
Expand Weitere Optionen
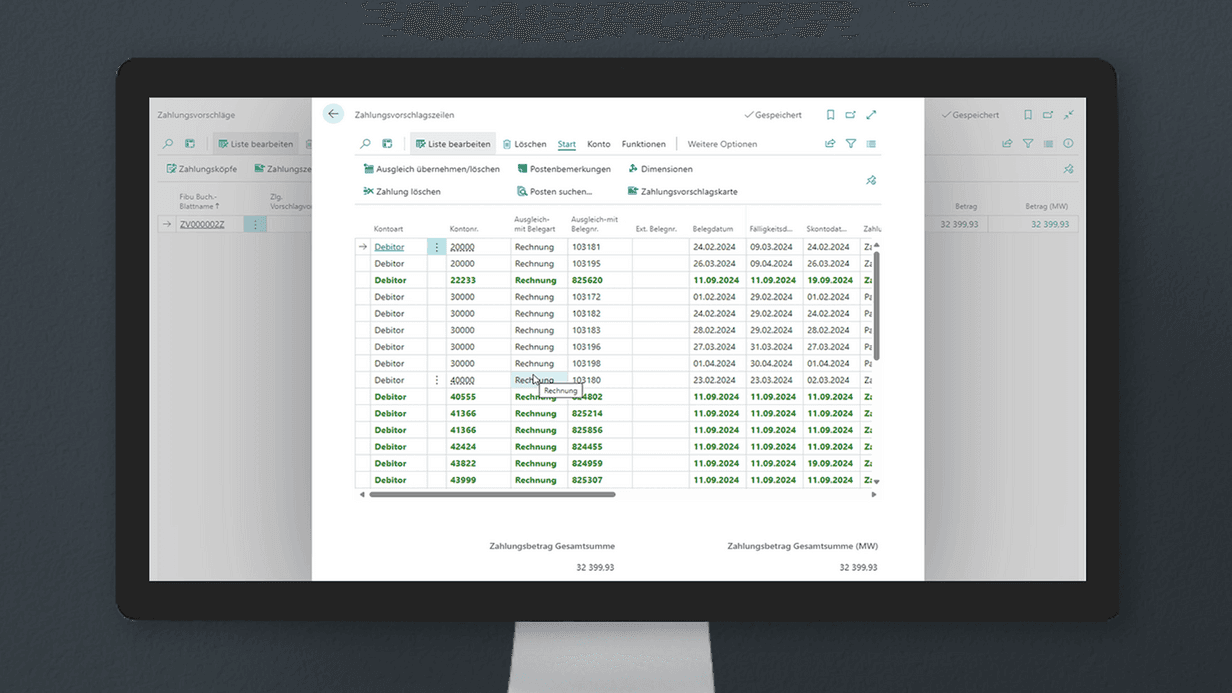point(722,144)
